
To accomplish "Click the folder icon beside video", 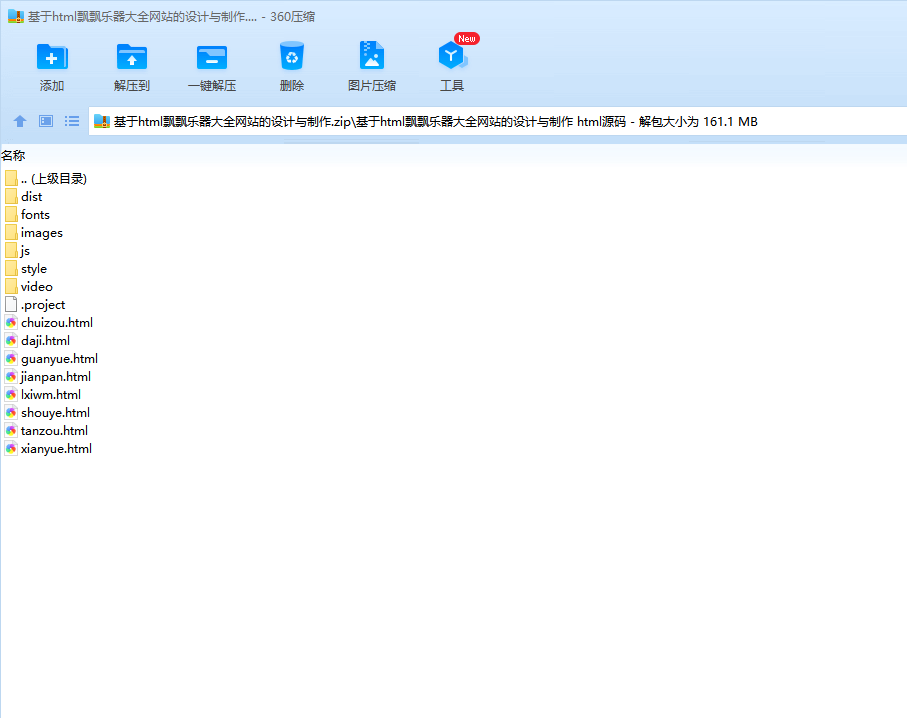I will coord(11,286).
